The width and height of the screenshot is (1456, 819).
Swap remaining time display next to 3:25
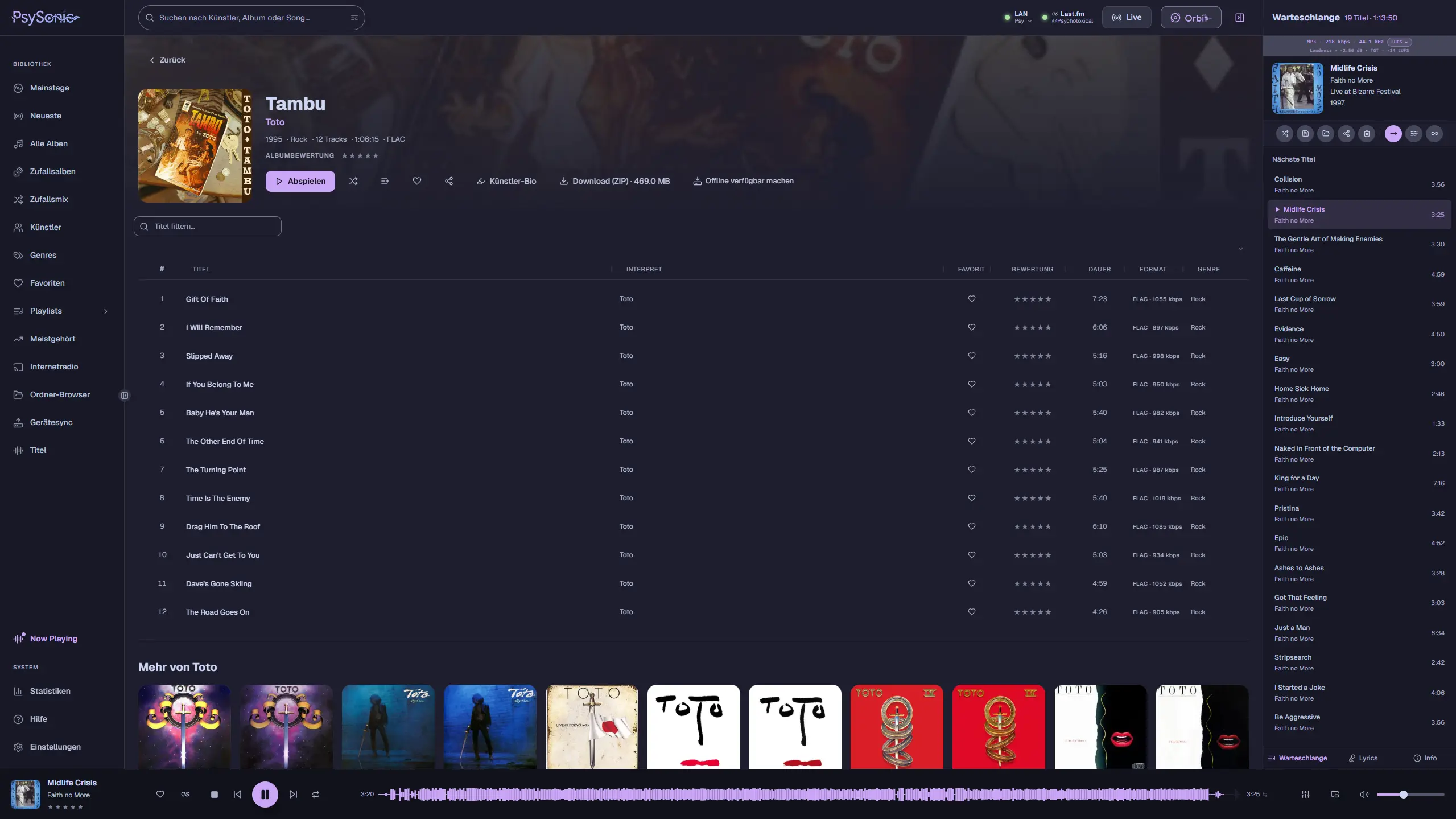click(x=1265, y=795)
